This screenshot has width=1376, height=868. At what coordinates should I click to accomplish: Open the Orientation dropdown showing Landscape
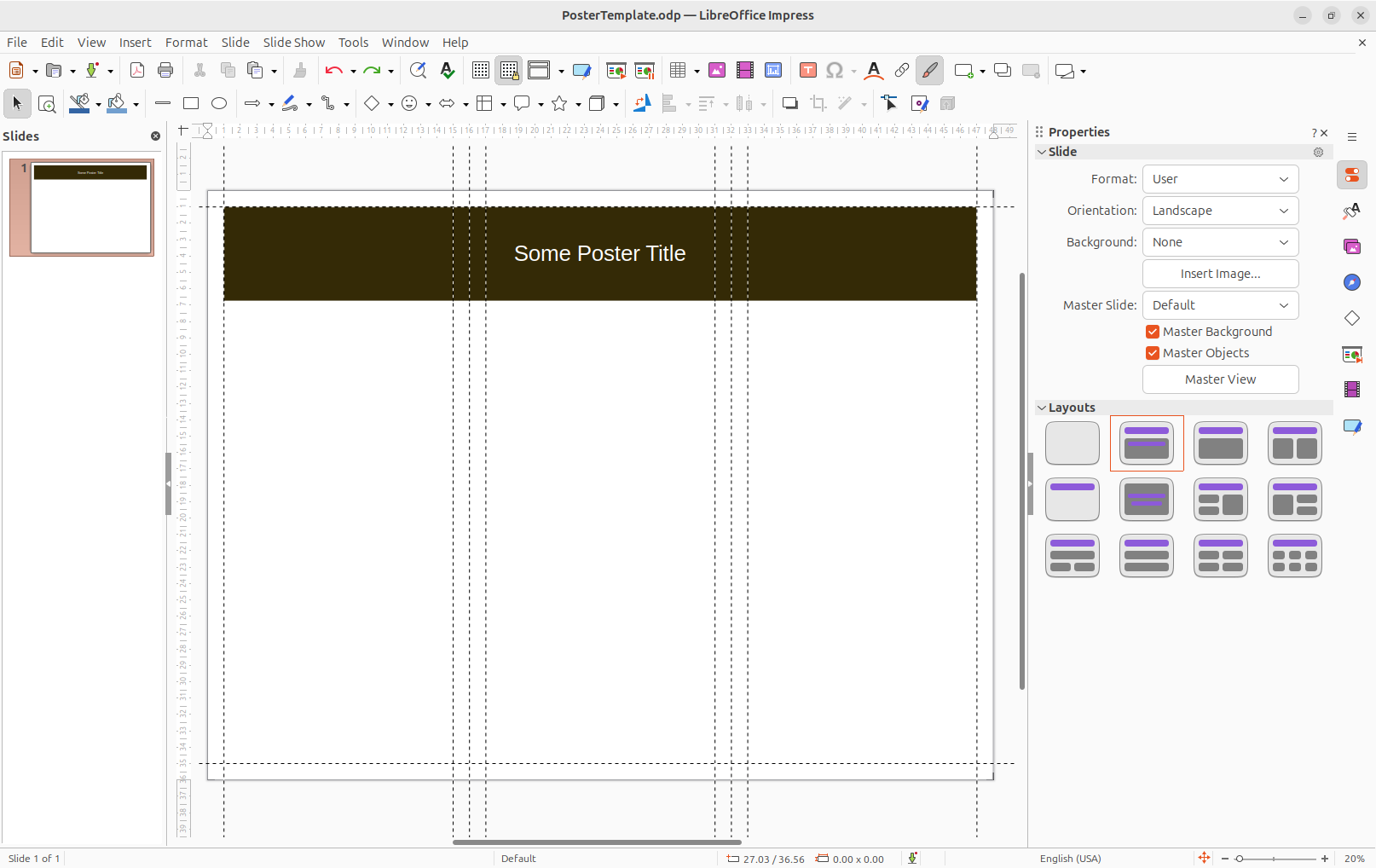[1220, 211]
